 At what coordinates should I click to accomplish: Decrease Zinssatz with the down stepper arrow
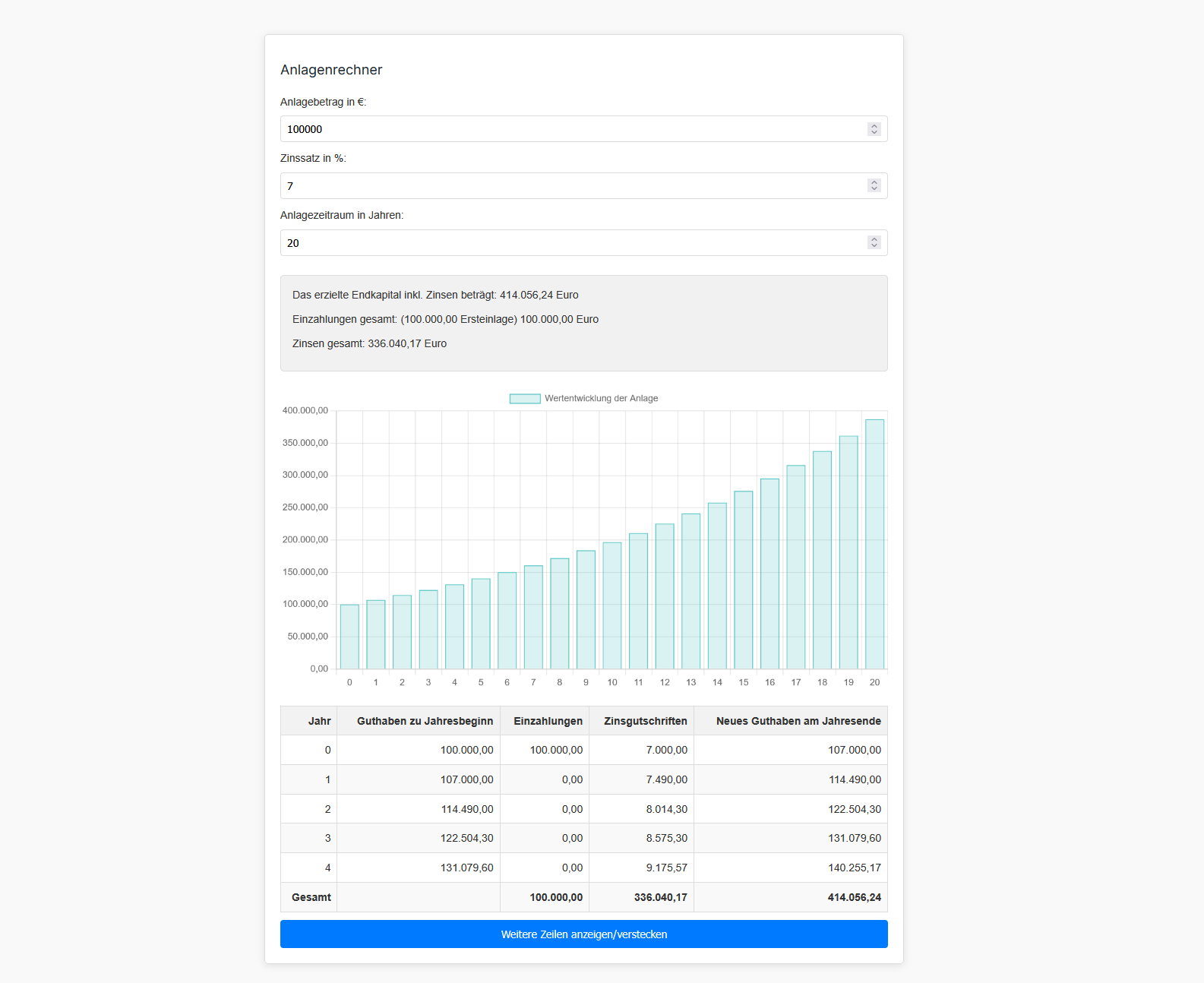click(874, 189)
